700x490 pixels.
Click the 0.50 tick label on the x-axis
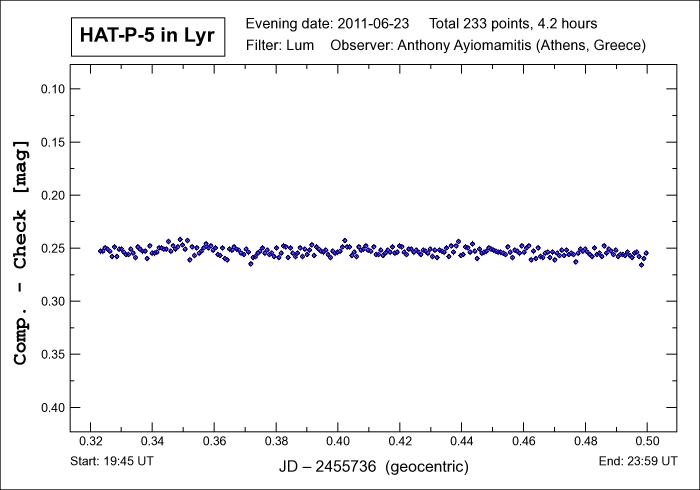(x=647, y=440)
